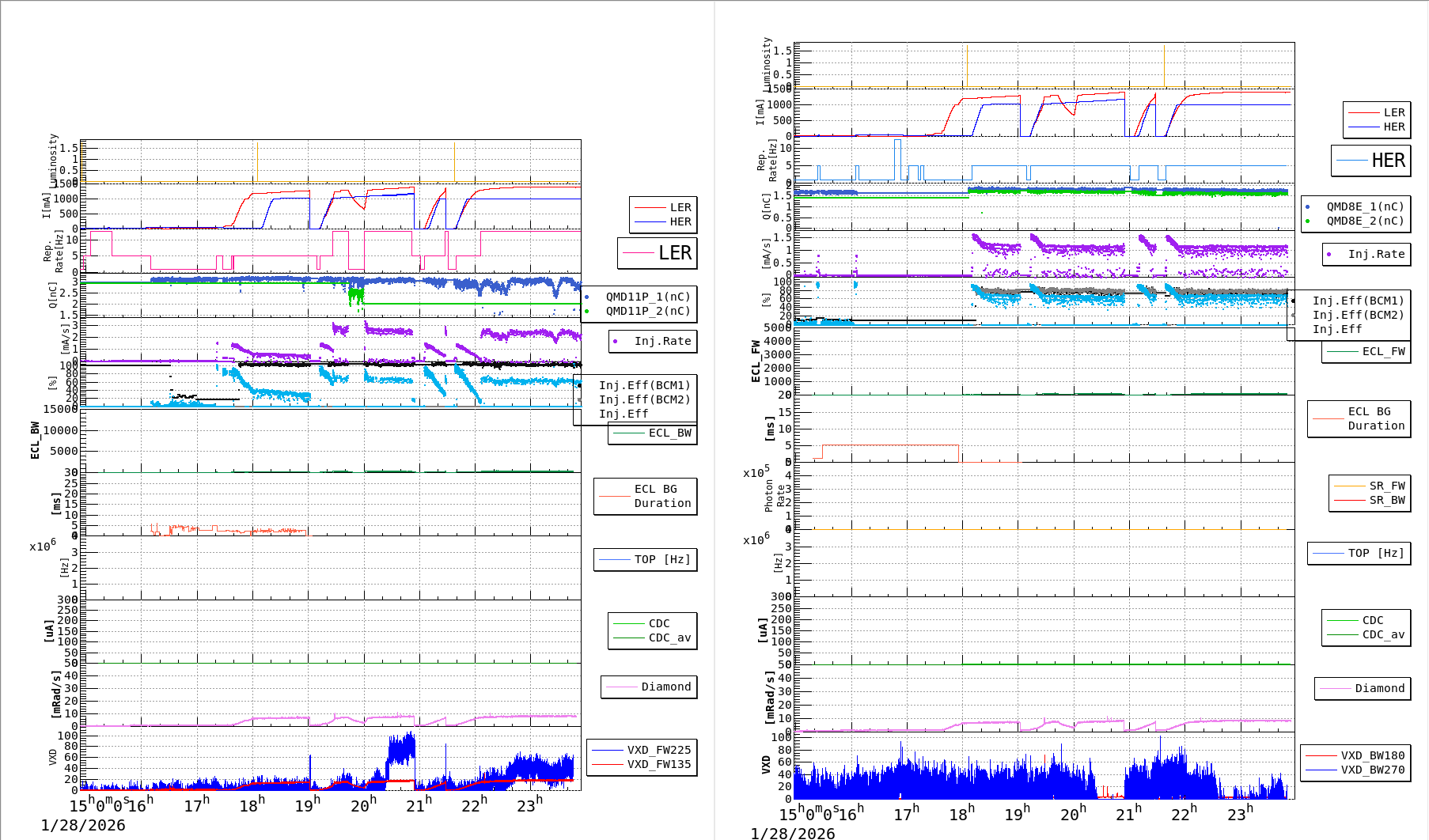Click the large HER title label

click(1388, 161)
